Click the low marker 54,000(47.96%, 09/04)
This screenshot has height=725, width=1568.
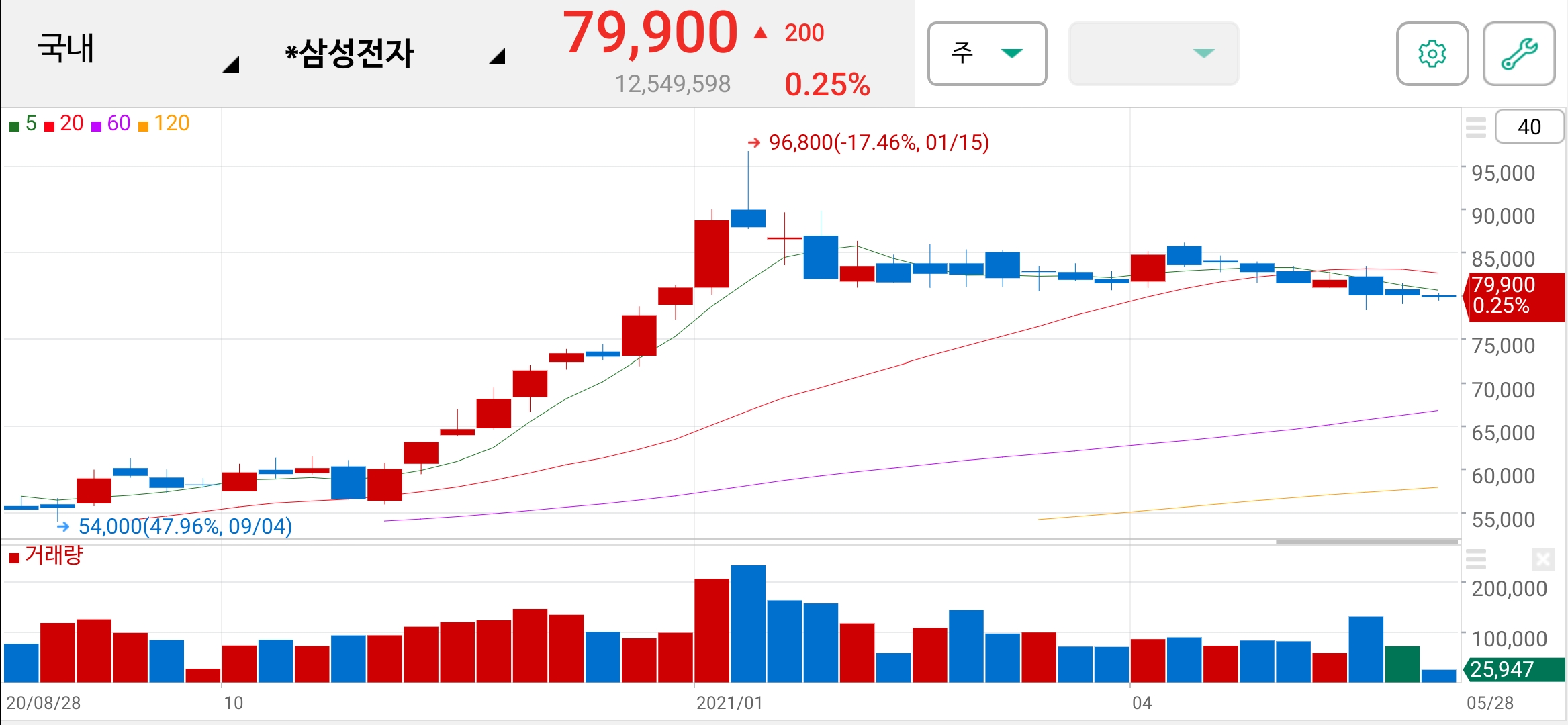[x=175, y=526]
